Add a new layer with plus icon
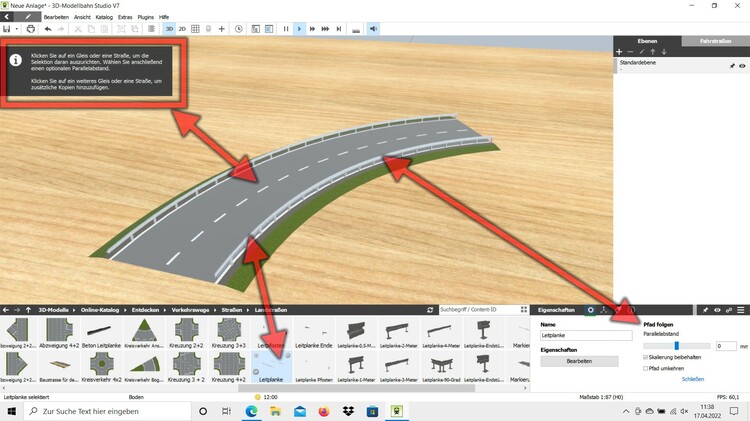The width and height of the screenshot is (750, 421). (x=619, y=51)
